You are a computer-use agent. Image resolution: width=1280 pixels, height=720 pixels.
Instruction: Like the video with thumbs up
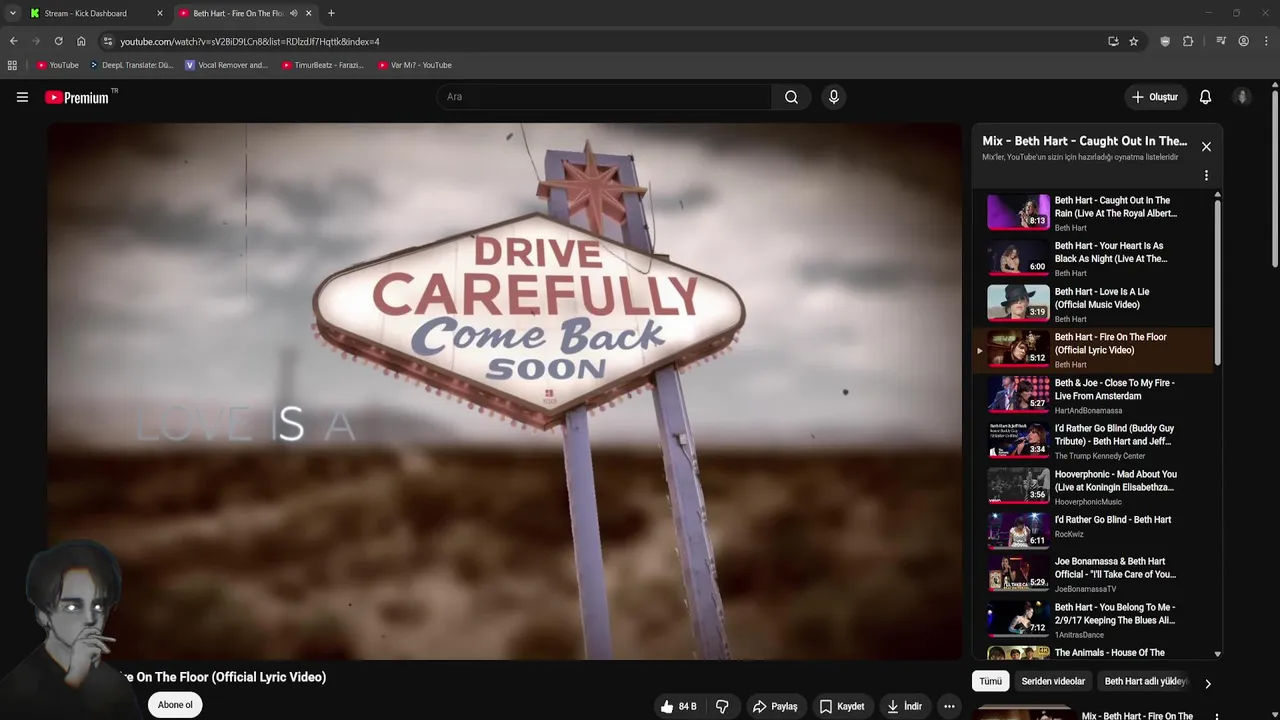click(678, 706)
